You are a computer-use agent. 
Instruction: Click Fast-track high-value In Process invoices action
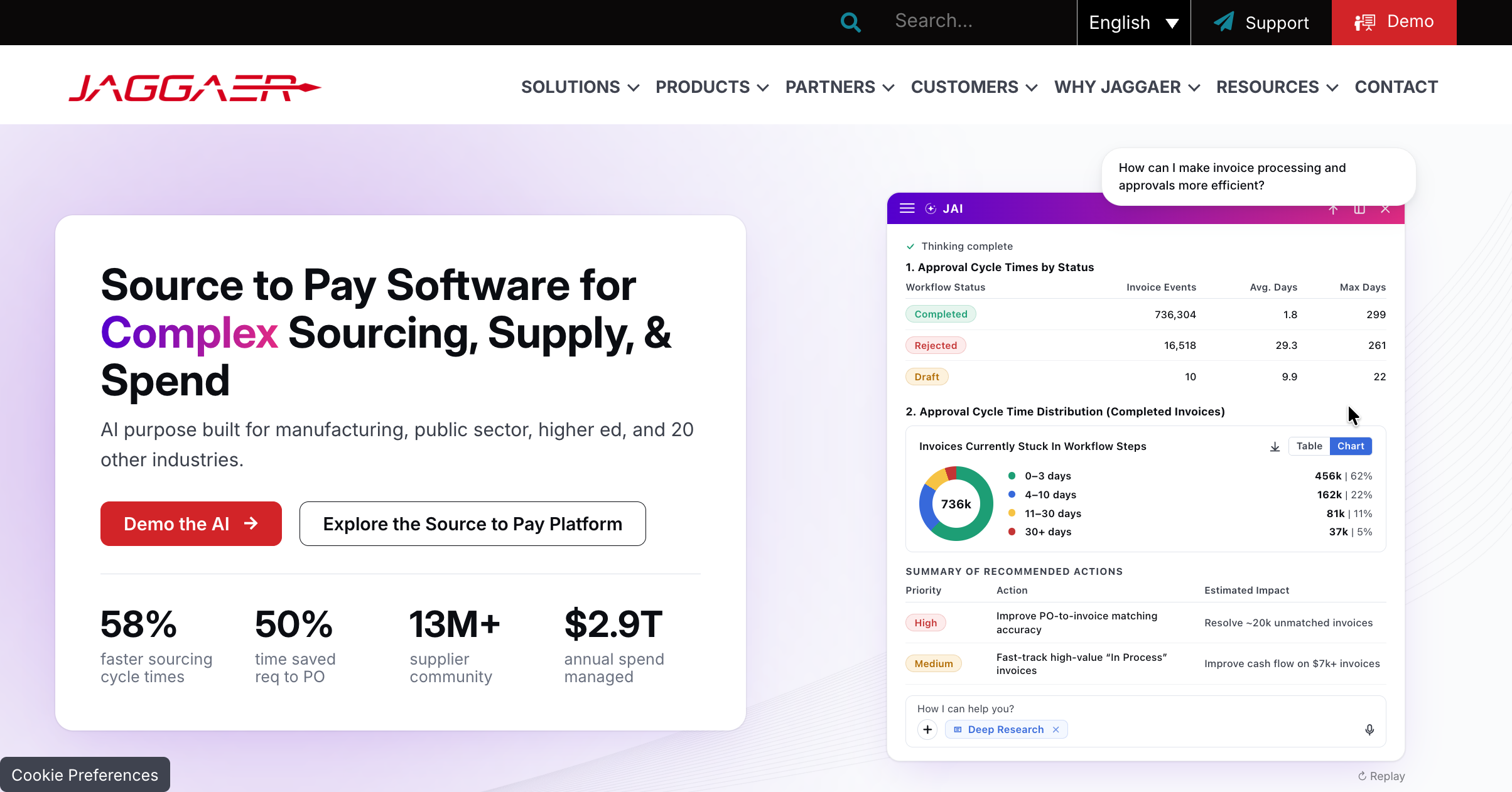click(1081, 663)
